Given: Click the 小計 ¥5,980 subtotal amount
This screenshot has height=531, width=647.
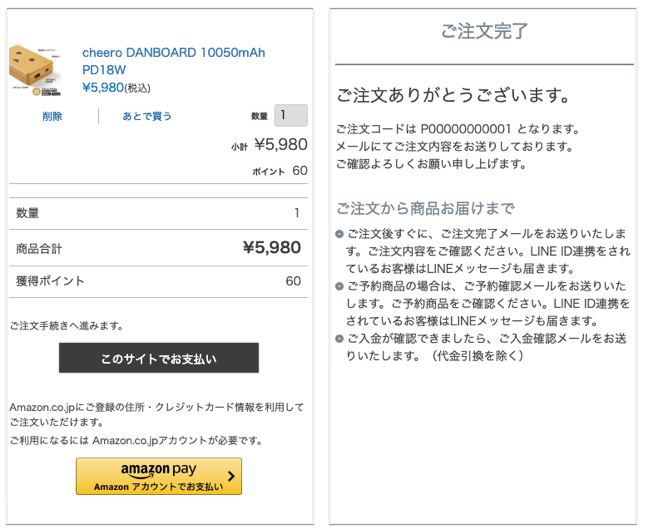Looking at the screenshot, I should point(281,144).
